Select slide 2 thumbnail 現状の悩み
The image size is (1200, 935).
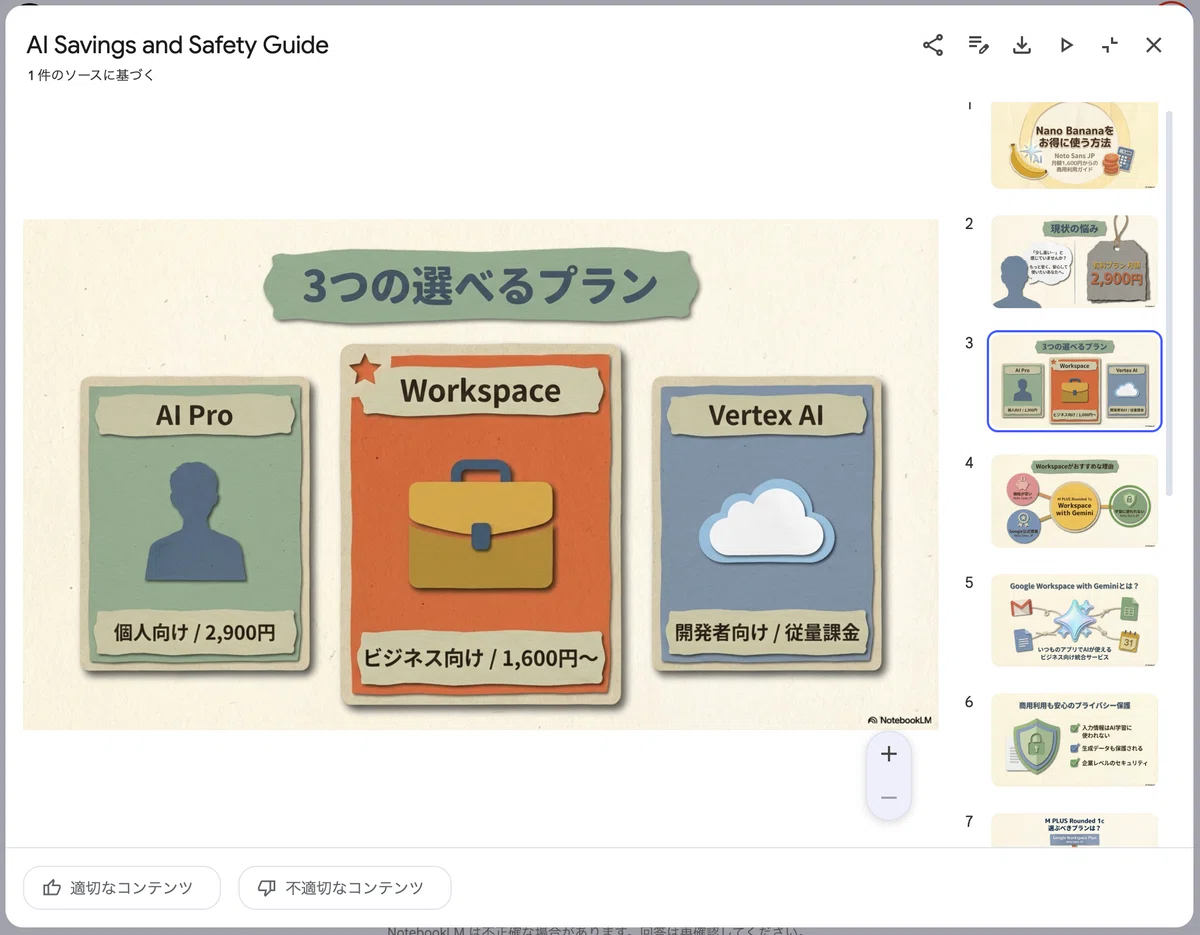pyautogui.click(x=1075, y=262)
